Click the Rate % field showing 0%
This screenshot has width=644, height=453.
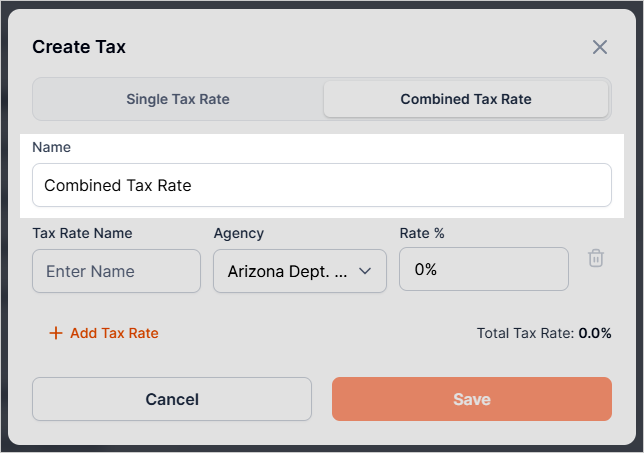(483, 270)
